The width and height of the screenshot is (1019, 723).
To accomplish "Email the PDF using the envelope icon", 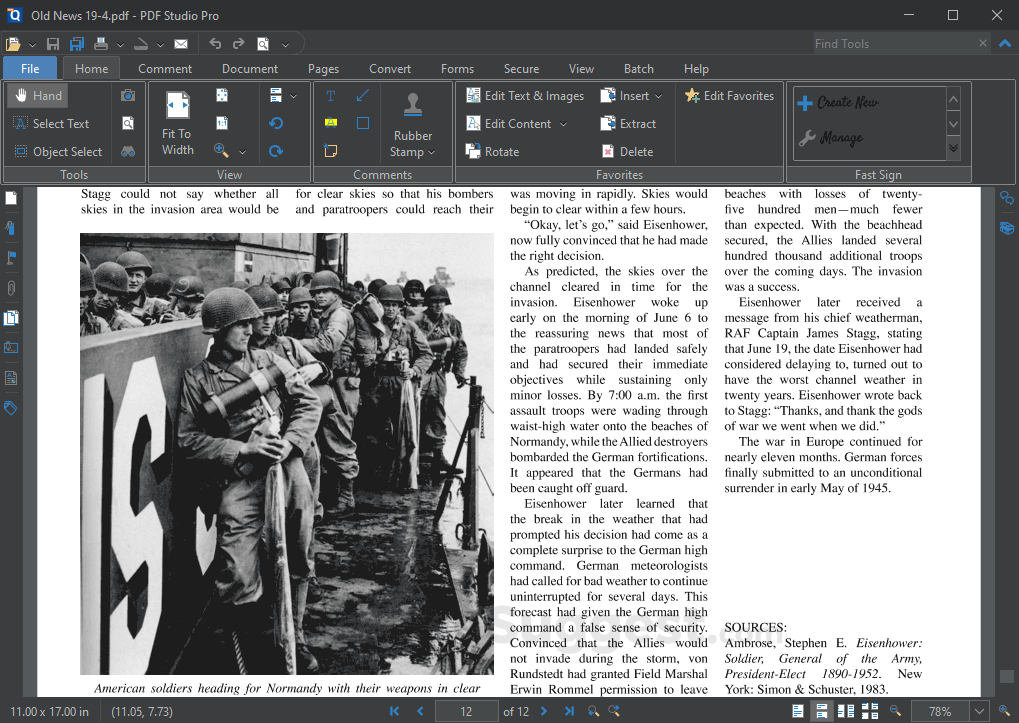I will [181, 43].
